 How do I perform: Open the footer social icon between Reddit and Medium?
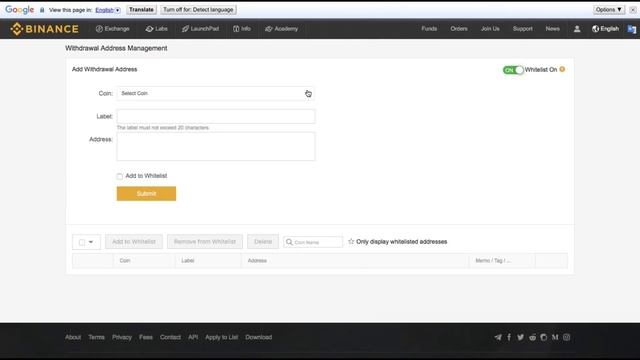[544, 337]
